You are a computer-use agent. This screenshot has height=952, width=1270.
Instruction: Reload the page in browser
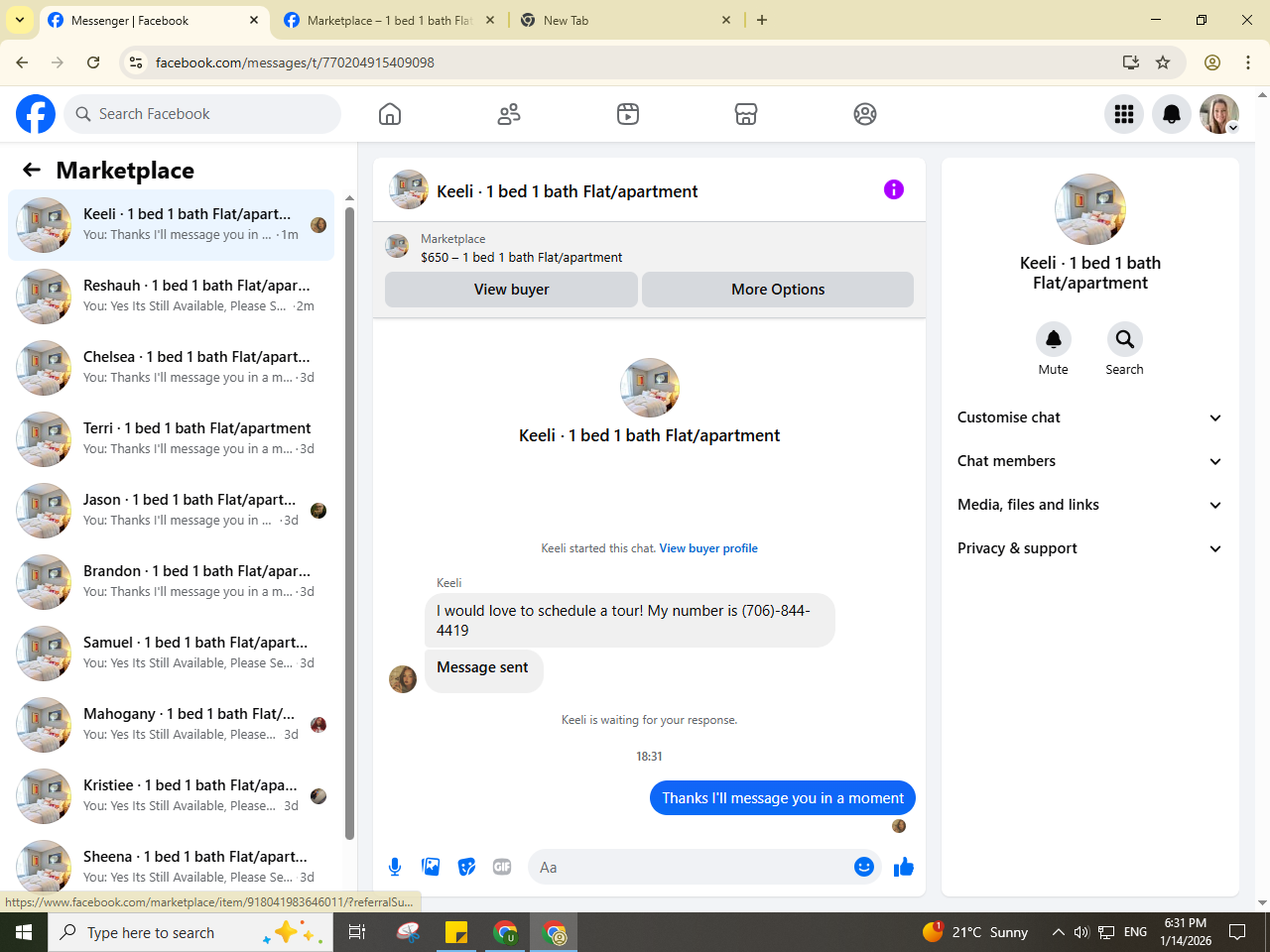(93, 62)
